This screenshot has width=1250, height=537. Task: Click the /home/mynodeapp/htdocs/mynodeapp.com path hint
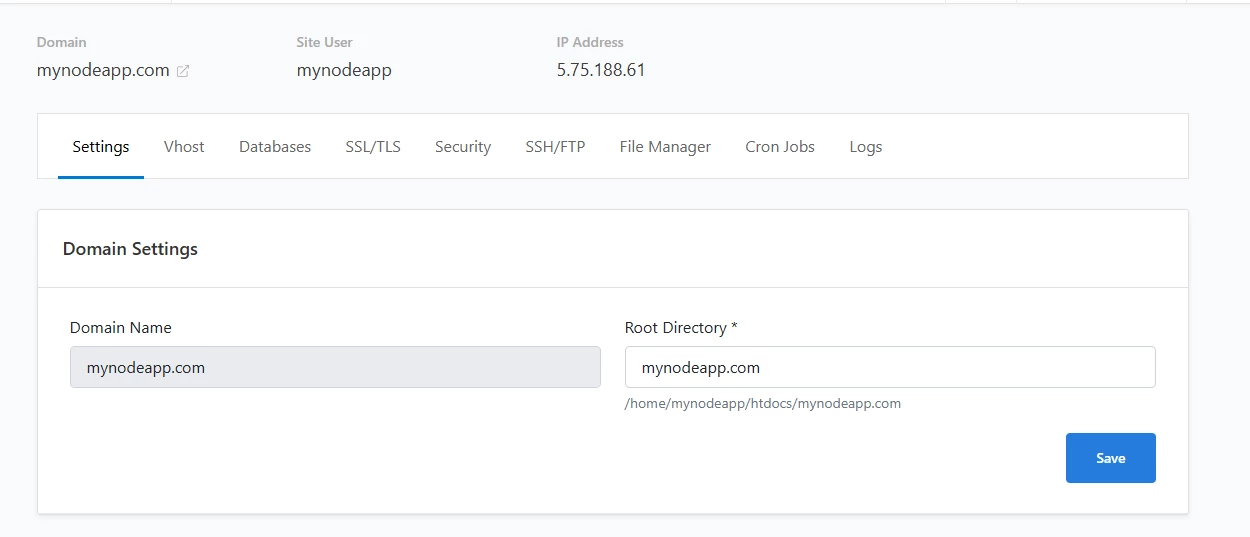click(763, 404)
